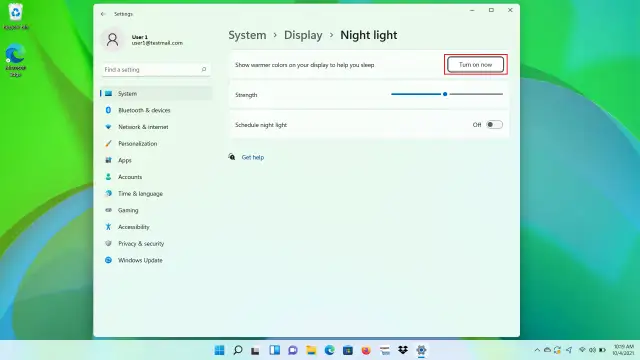Viewport: 640px width, 360px height.
Task: Open Accounts settings category
Action: point(156,177)
